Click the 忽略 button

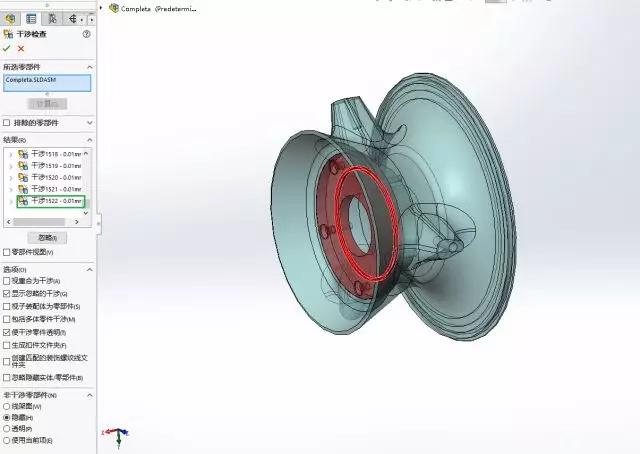[x=47, y=238]
